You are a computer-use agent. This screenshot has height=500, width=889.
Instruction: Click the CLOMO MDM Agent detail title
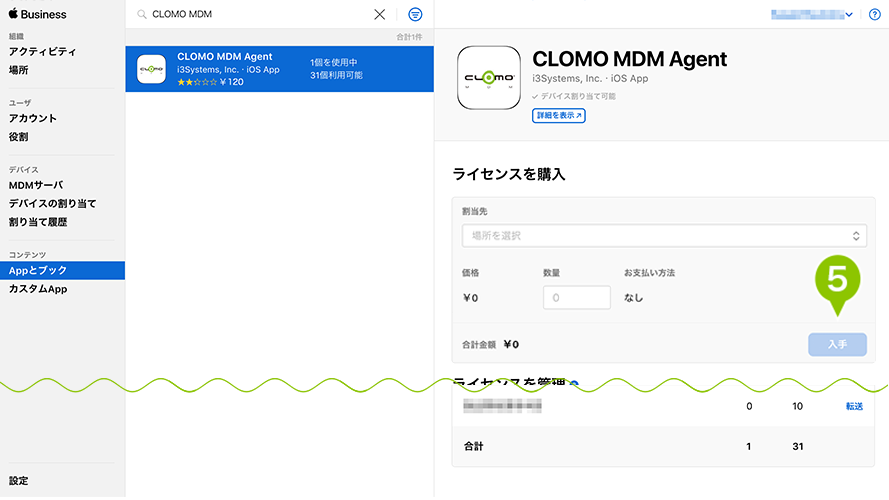[629, 59]
